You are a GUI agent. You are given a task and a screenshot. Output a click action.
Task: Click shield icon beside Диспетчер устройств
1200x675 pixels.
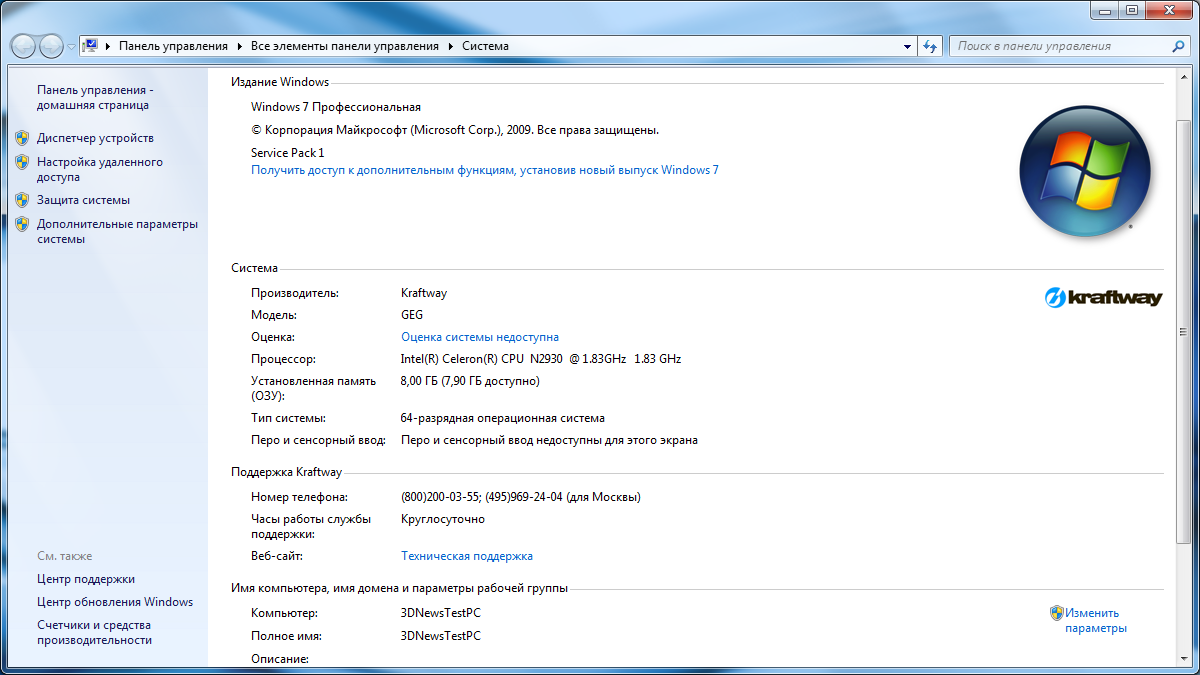(22, 138)
